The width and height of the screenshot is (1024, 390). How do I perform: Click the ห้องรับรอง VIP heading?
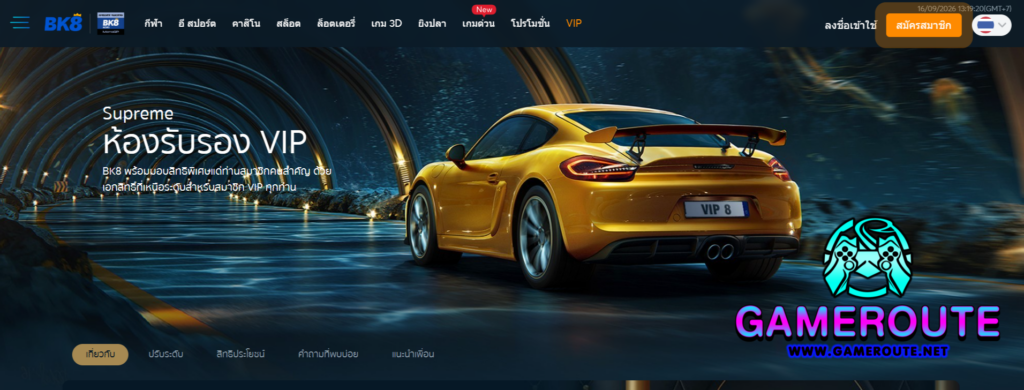click(x=204, y=142)
